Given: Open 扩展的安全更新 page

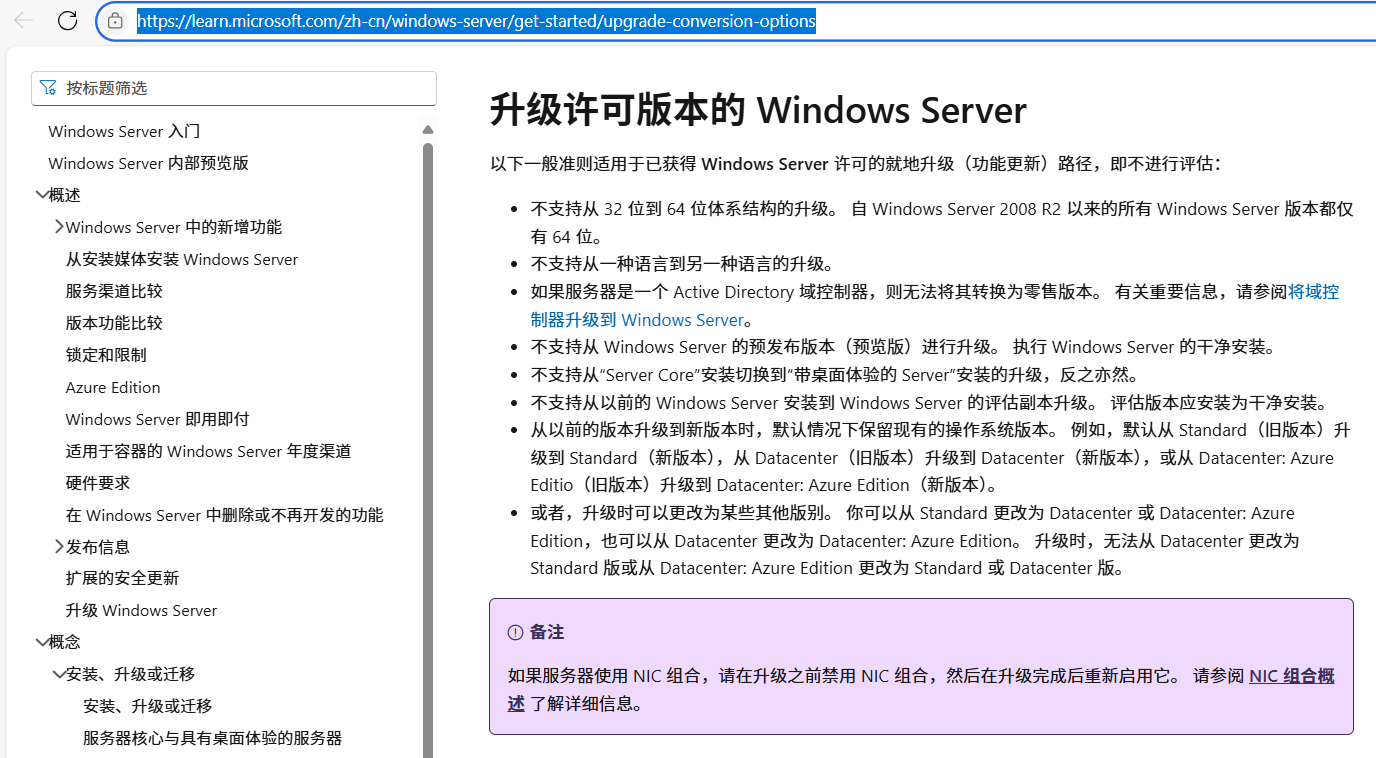Looking at the screenshot, I should [x=122, y=578].
